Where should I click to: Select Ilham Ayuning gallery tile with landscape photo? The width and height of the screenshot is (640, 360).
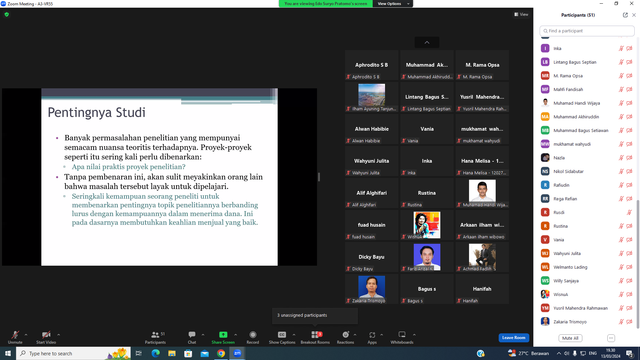point(371,97)
